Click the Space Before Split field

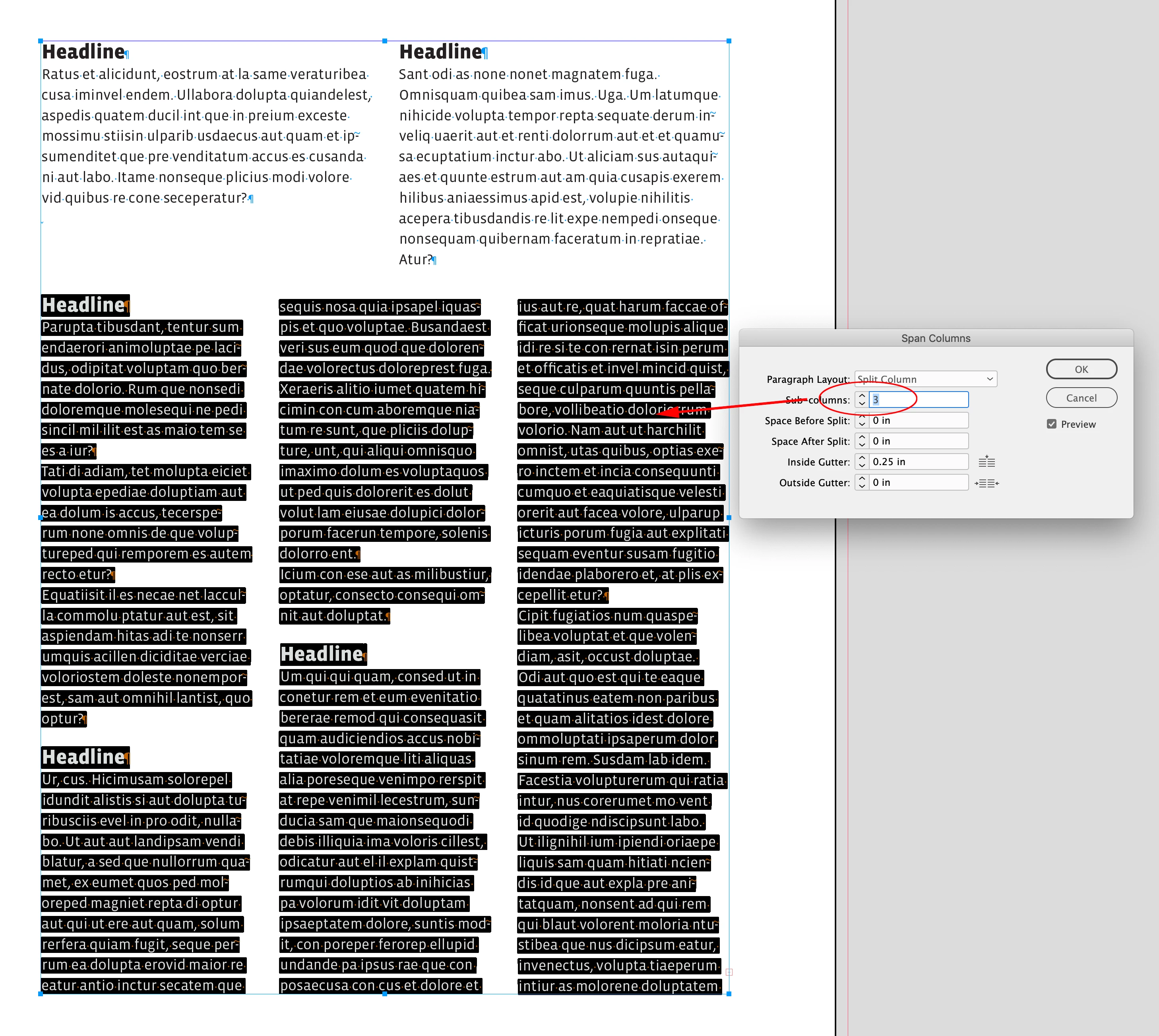point(918,421)
